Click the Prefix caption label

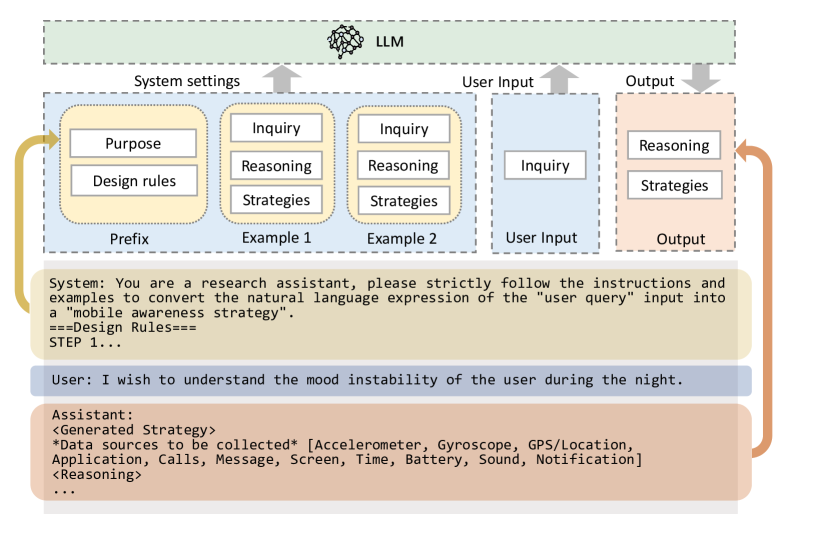(x=129, y=239)
